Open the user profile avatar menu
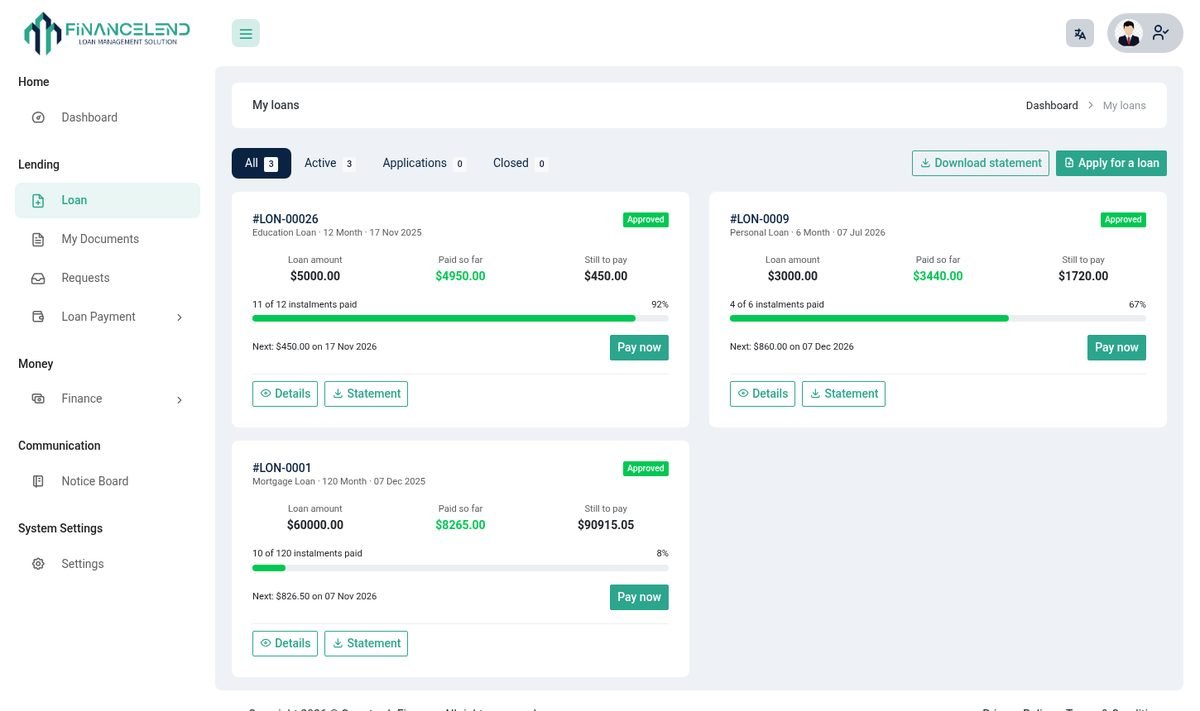 pyautogui.click(x=1129, y=33)
